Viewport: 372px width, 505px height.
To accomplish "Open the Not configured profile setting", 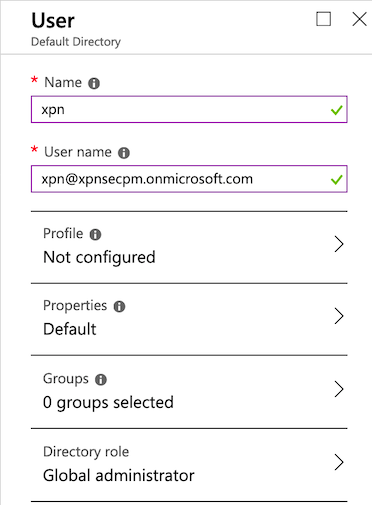I will tap(99, 258).
